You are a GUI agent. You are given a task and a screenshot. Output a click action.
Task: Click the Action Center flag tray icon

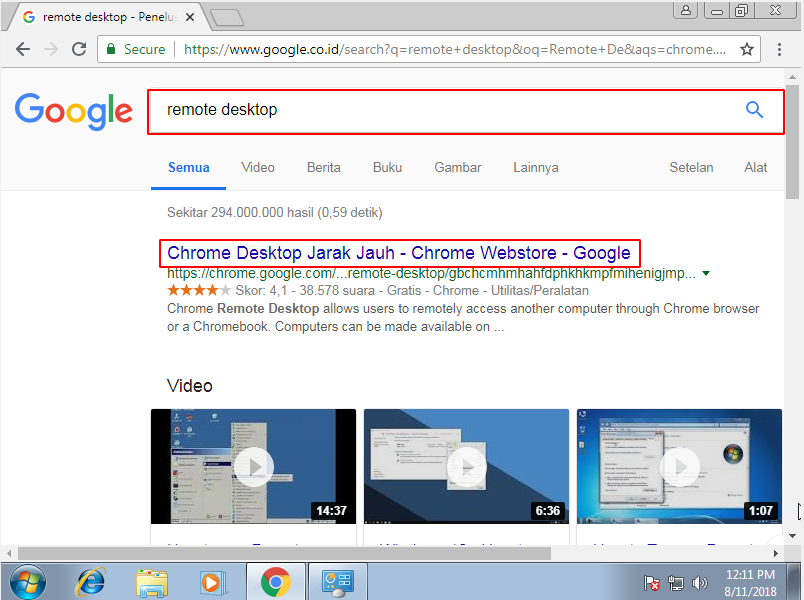pyautogui.click(x=652, y=583)
